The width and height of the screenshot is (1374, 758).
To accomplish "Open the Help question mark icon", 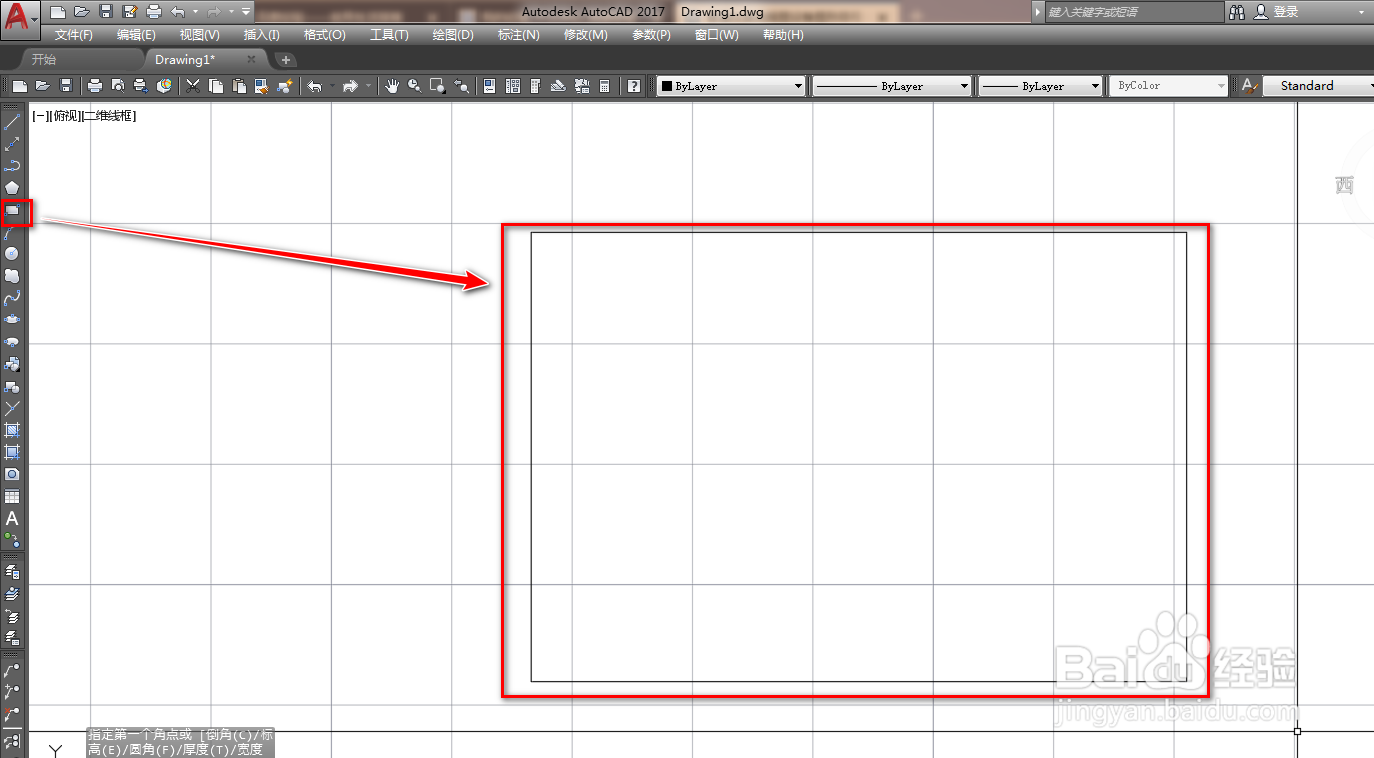I will (634, 86).
